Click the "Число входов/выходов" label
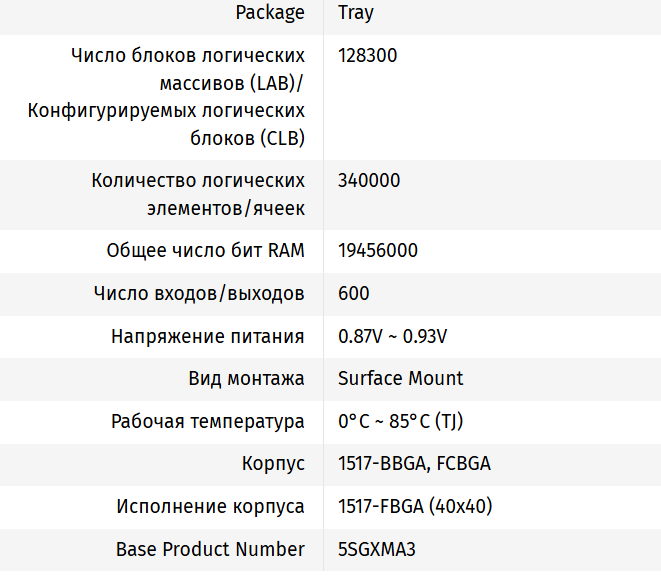Image resolution: width=661 pixels, height=582 pixels. 199,293
